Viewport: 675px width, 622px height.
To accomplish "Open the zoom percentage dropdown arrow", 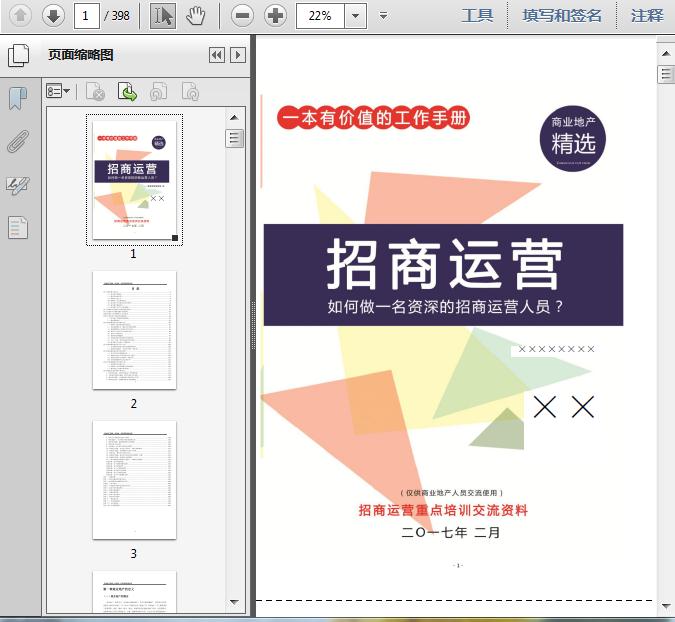I will click(x=356, y=16).
